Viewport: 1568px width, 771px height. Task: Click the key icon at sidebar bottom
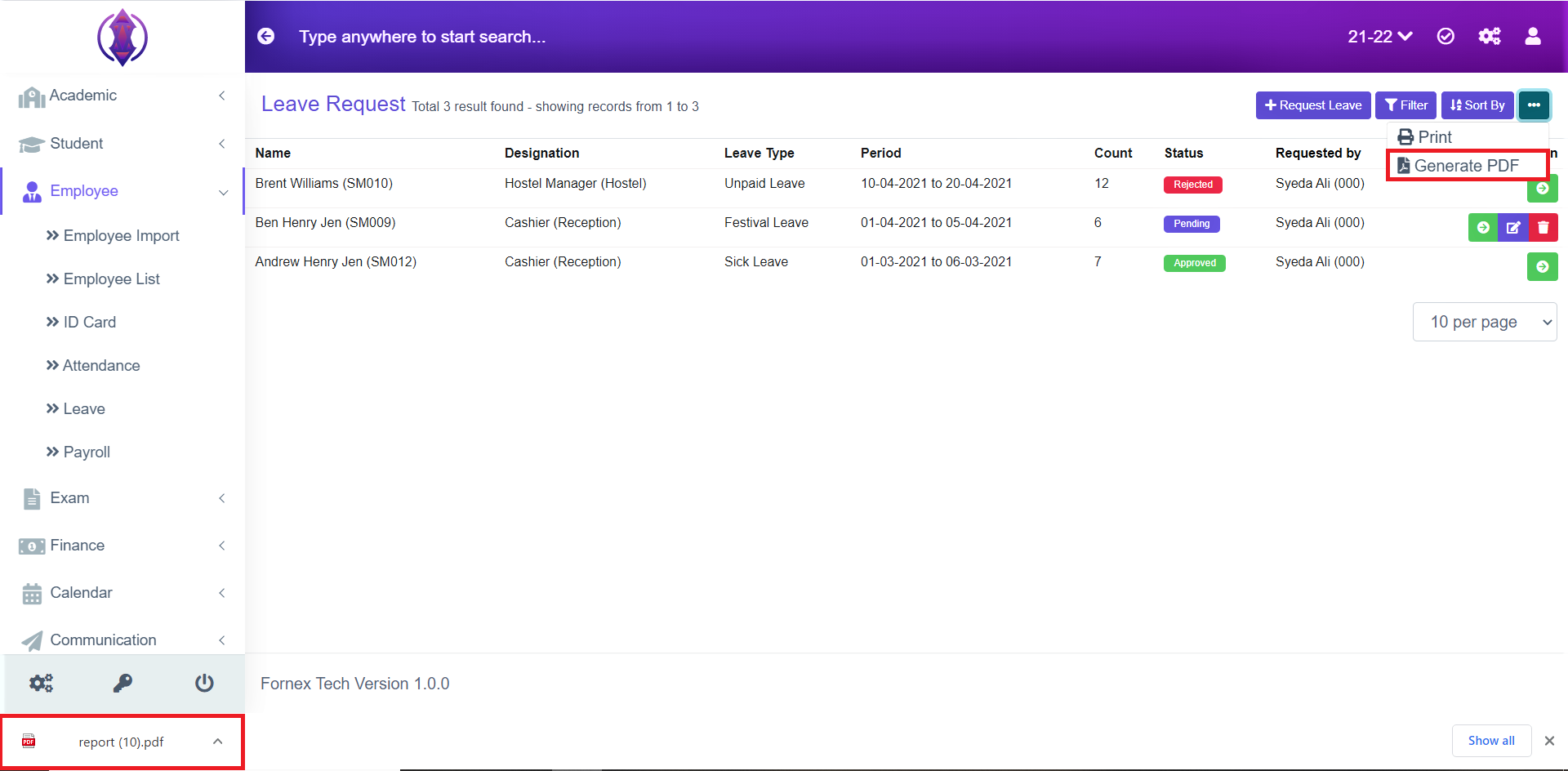(122, 683)
